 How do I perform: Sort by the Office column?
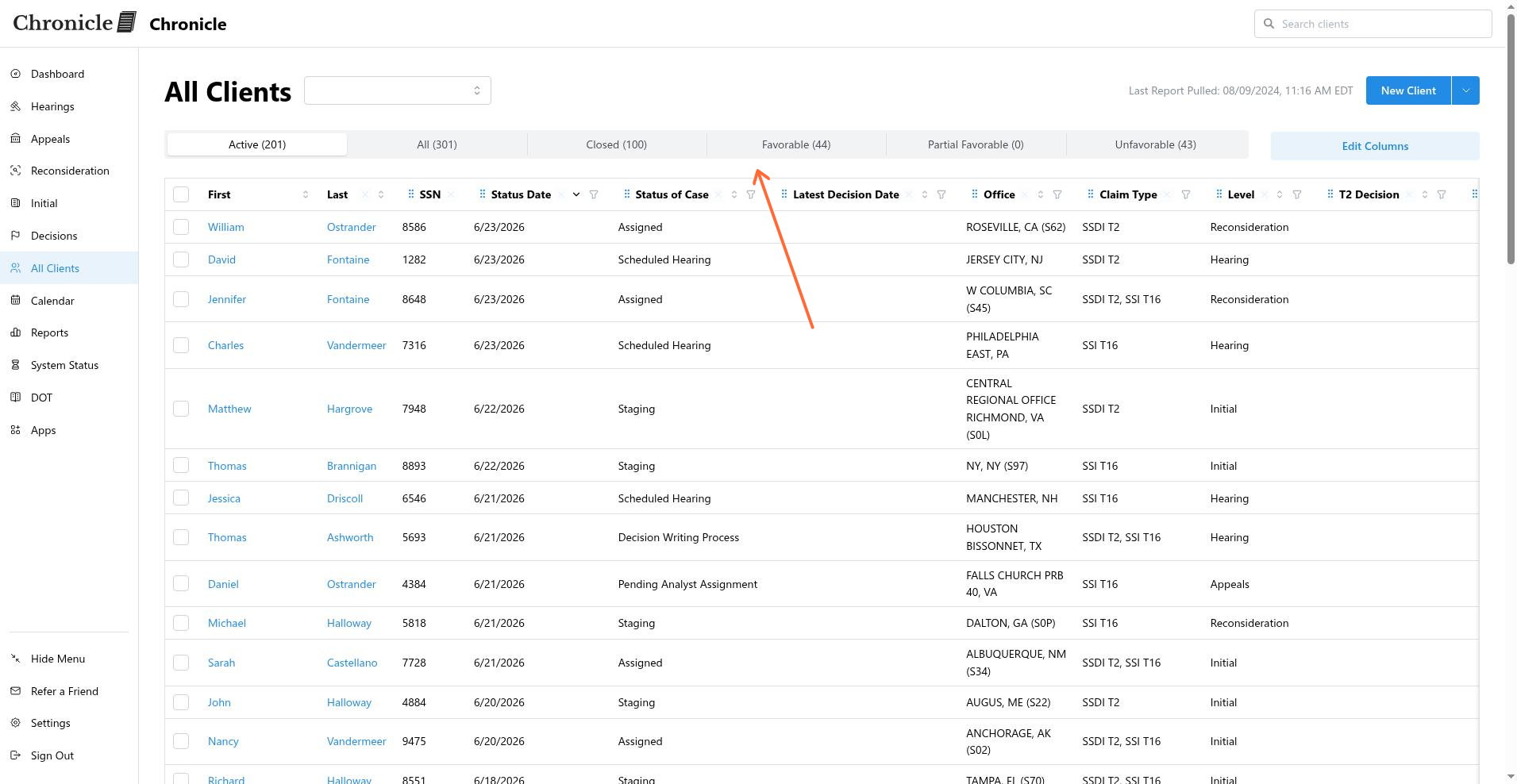pos(1041,194)
